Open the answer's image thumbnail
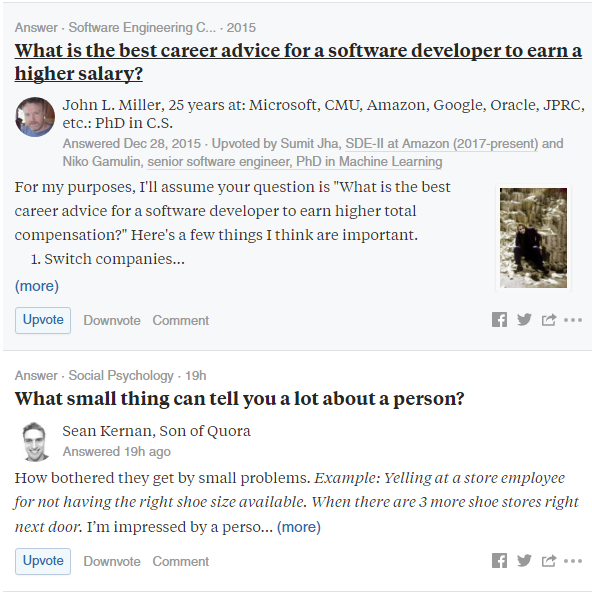Viewport: 592px width, 592px height. 533,238
